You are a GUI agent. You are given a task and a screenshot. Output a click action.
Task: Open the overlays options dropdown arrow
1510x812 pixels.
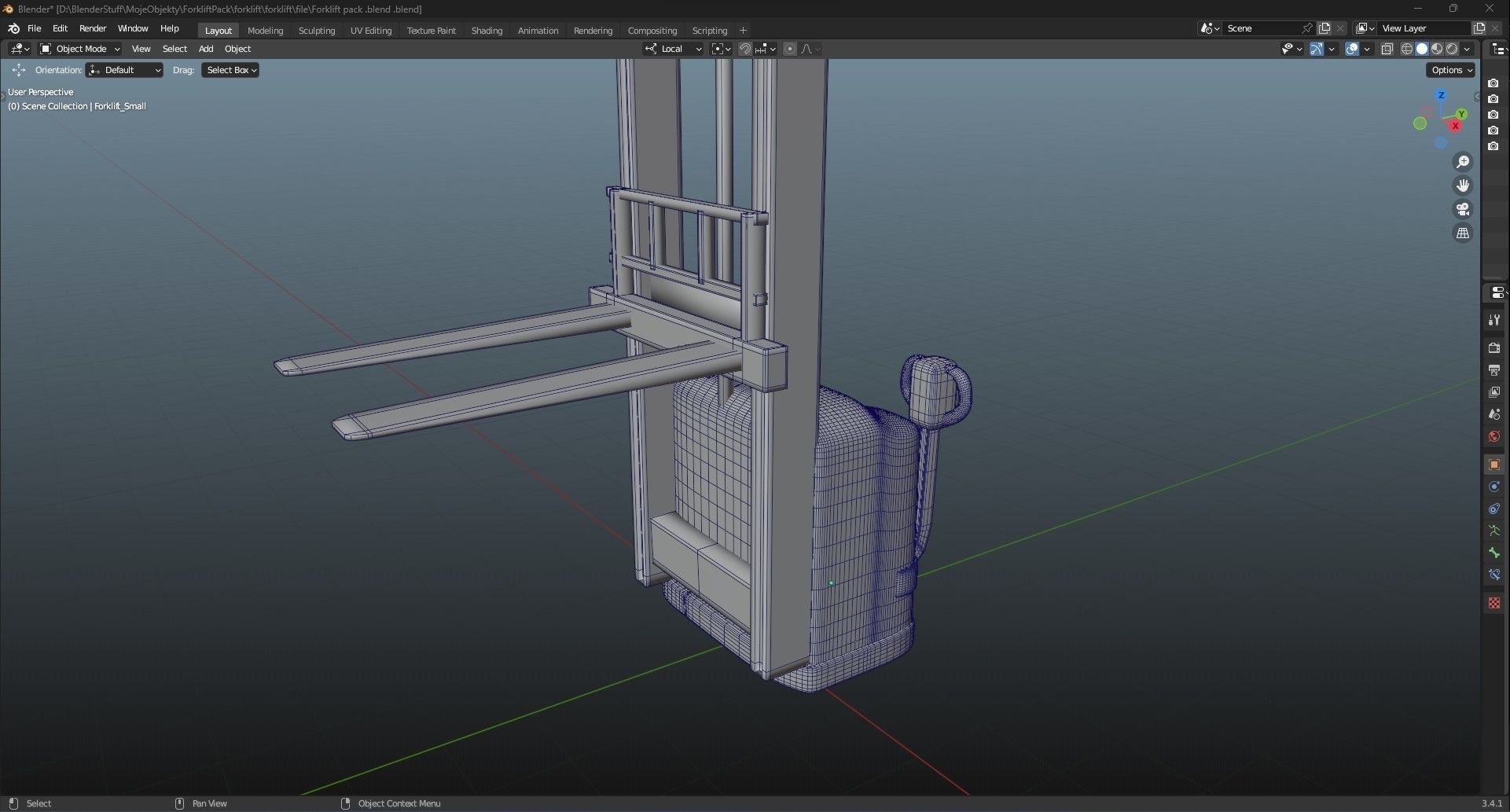1368,49
